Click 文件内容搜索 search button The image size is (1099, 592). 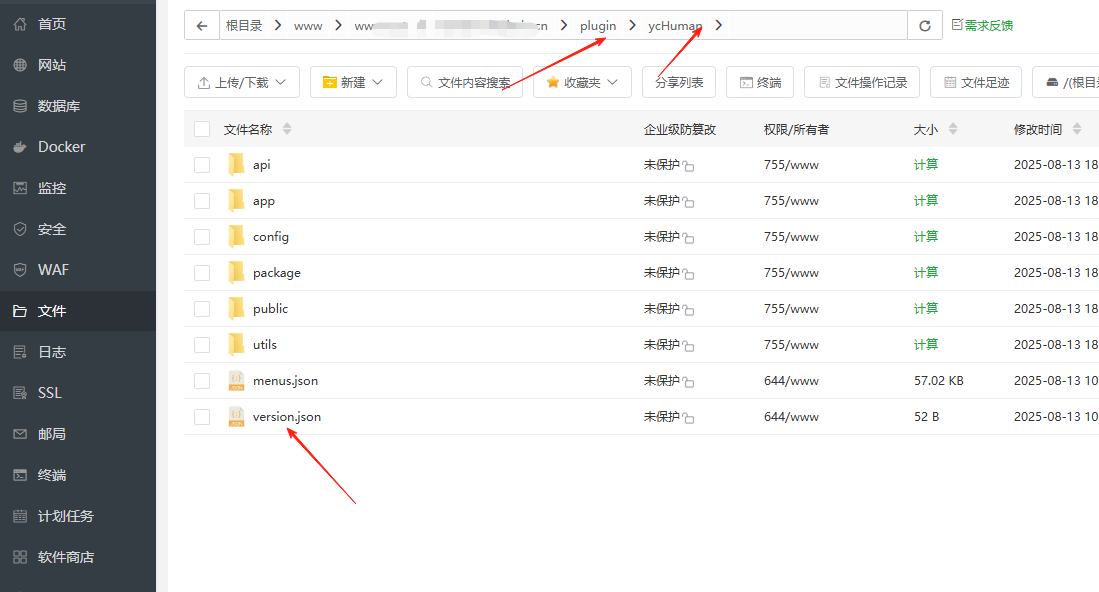[465, 82]
